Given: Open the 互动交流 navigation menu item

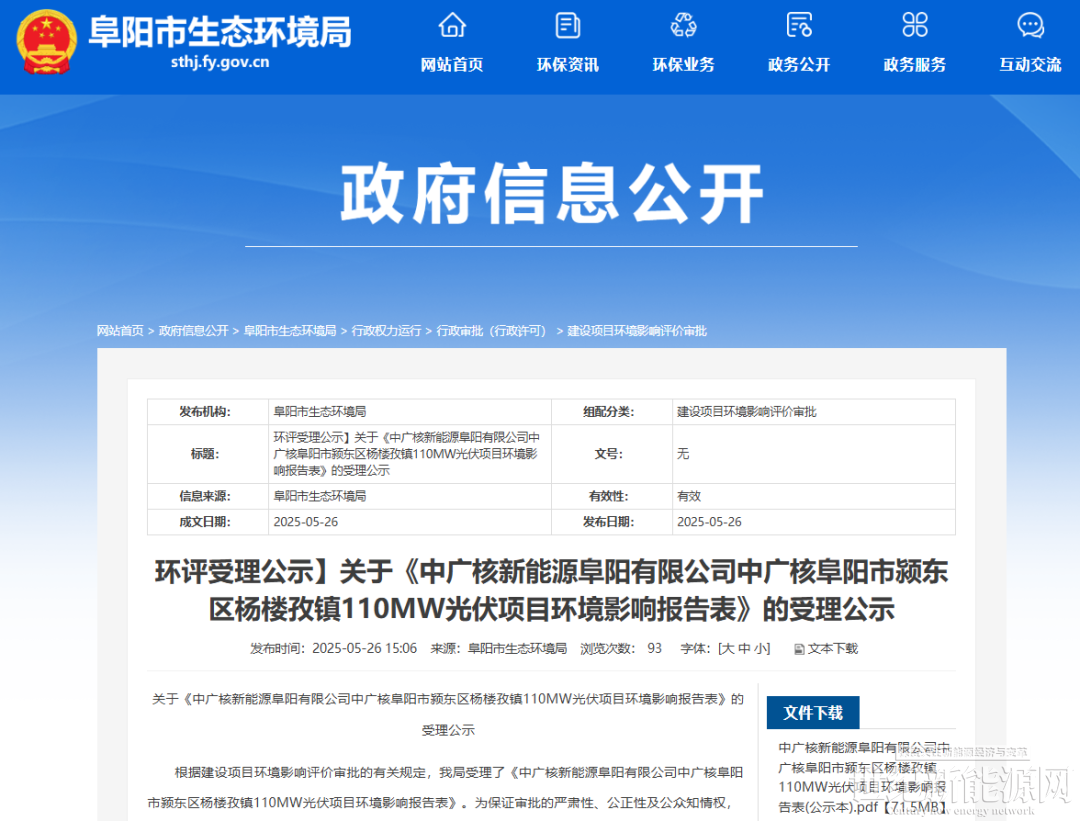Looking at the screenshot, I should point(1030,65).
